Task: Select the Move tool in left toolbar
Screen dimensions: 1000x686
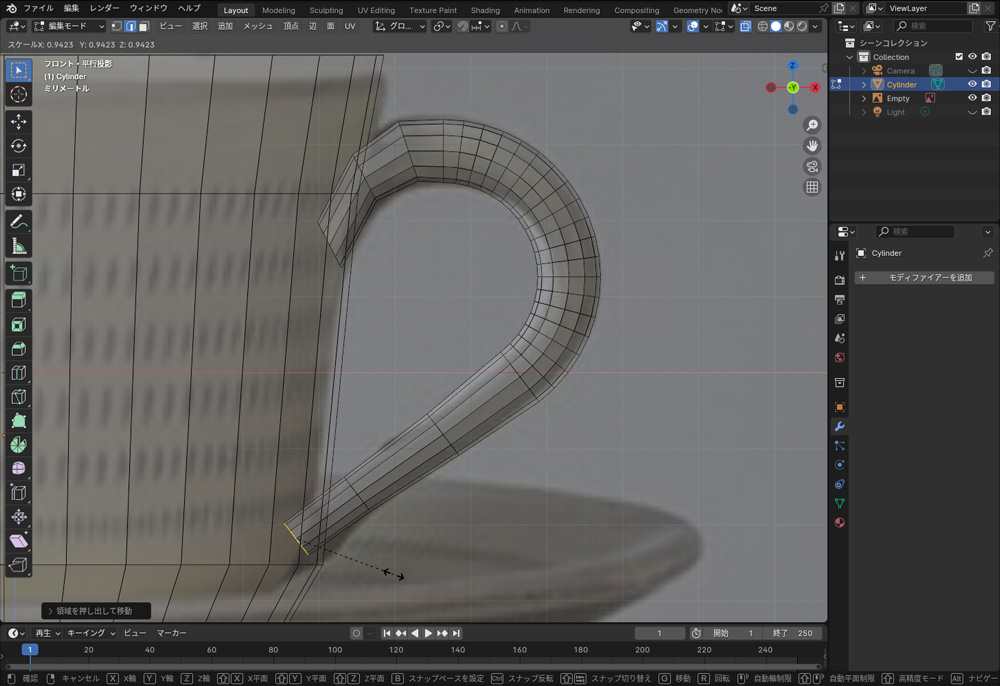Action: tap(18, 121)
